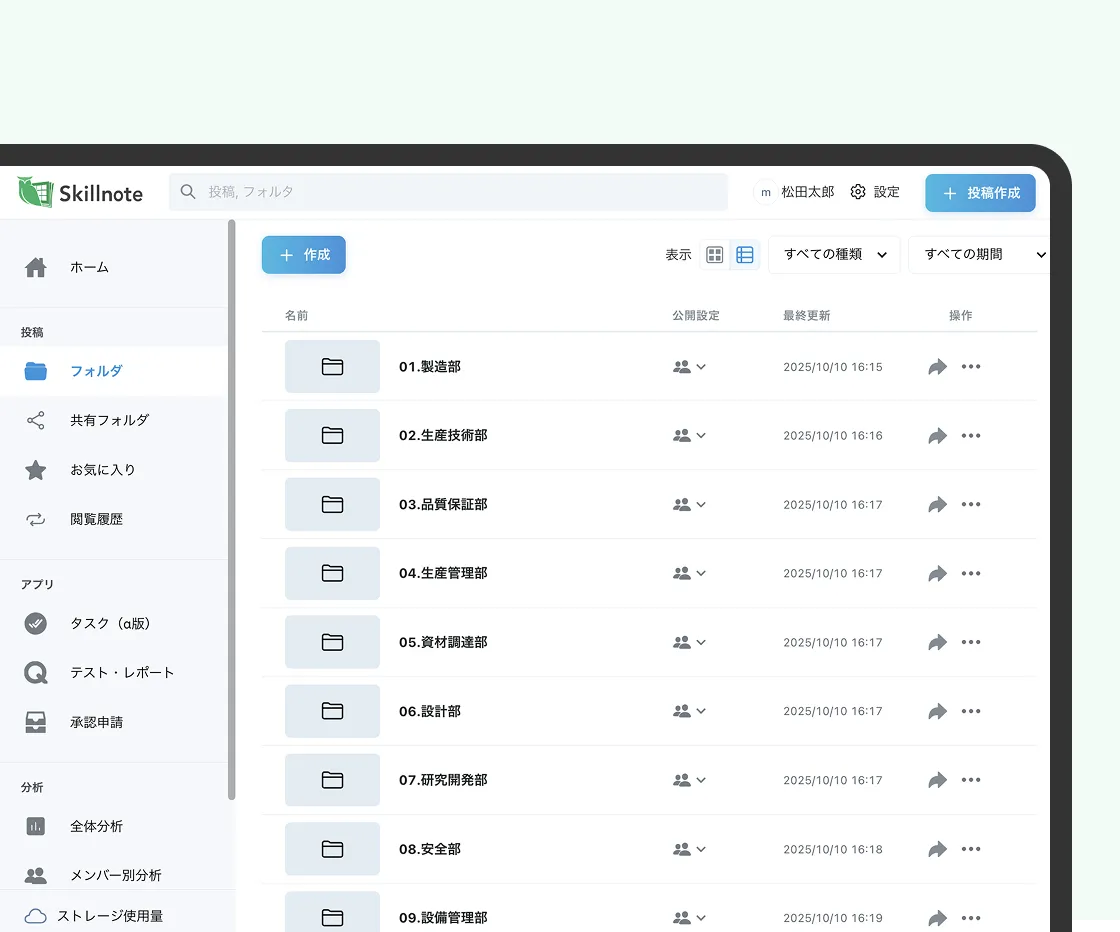This screenshot has width=1120, height=932.
Task: Open 閲覧履歴 history icon
Action: pos(36,519)
